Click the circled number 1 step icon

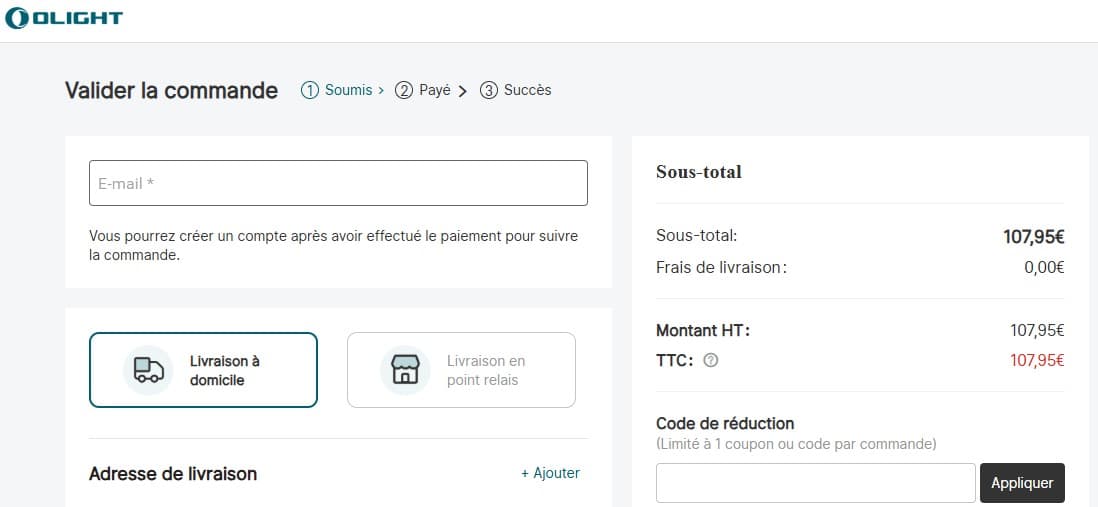pos(310,90)
